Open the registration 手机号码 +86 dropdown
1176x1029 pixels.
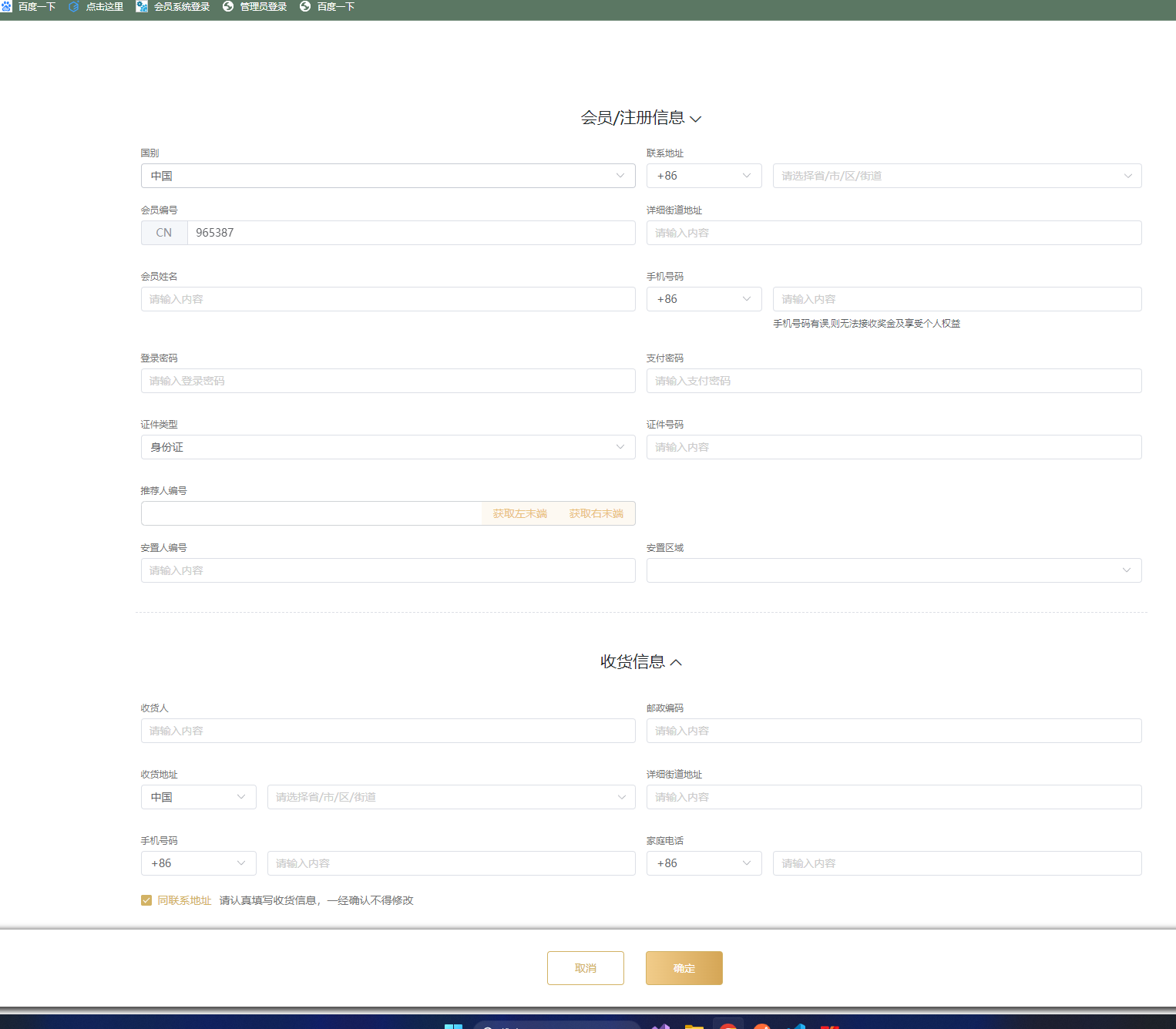click(x=704, y=299)
